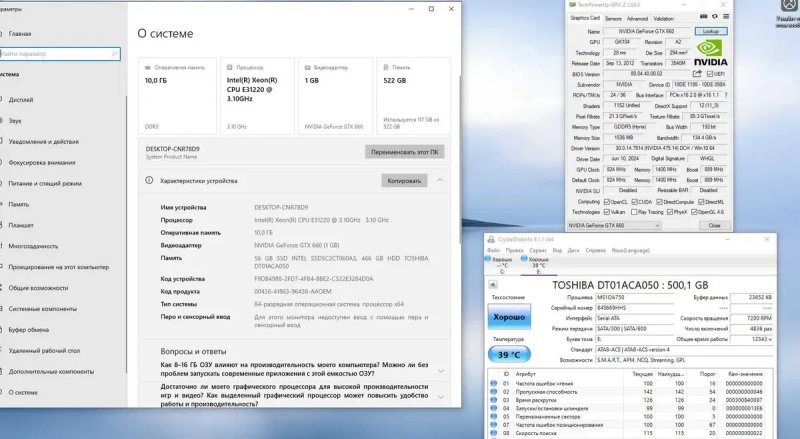Open Звук in the settings sidebar

pyautogui.click(x=15, y=120)
